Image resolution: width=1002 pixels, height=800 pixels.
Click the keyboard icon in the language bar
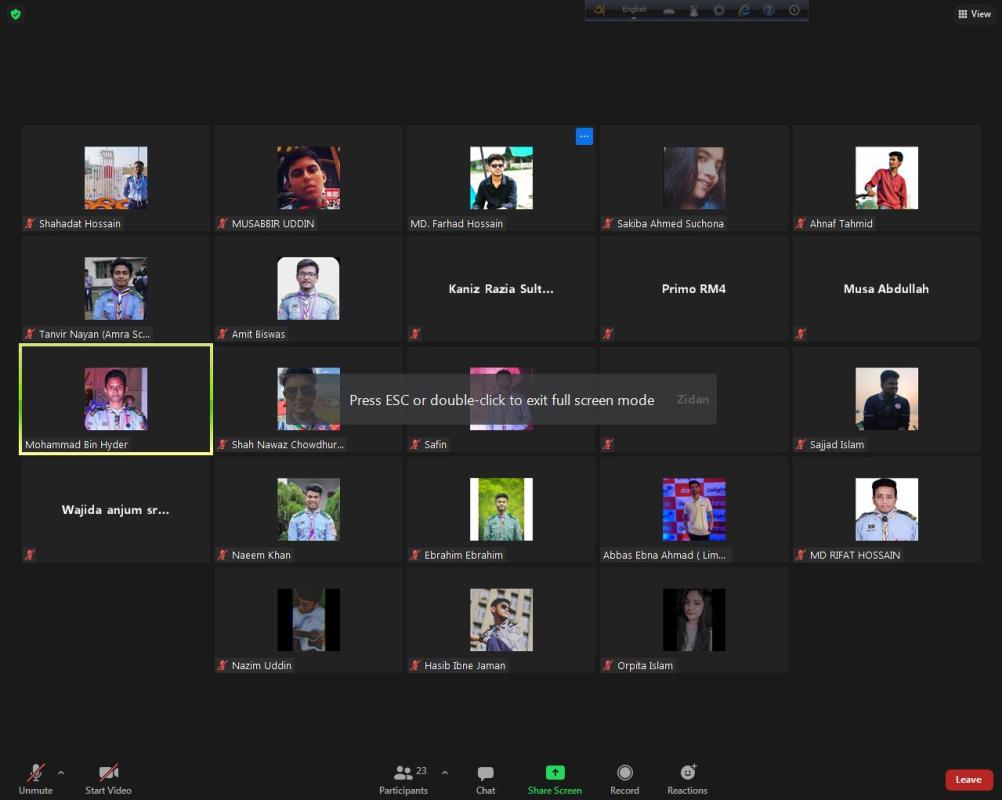coord(669,11)
